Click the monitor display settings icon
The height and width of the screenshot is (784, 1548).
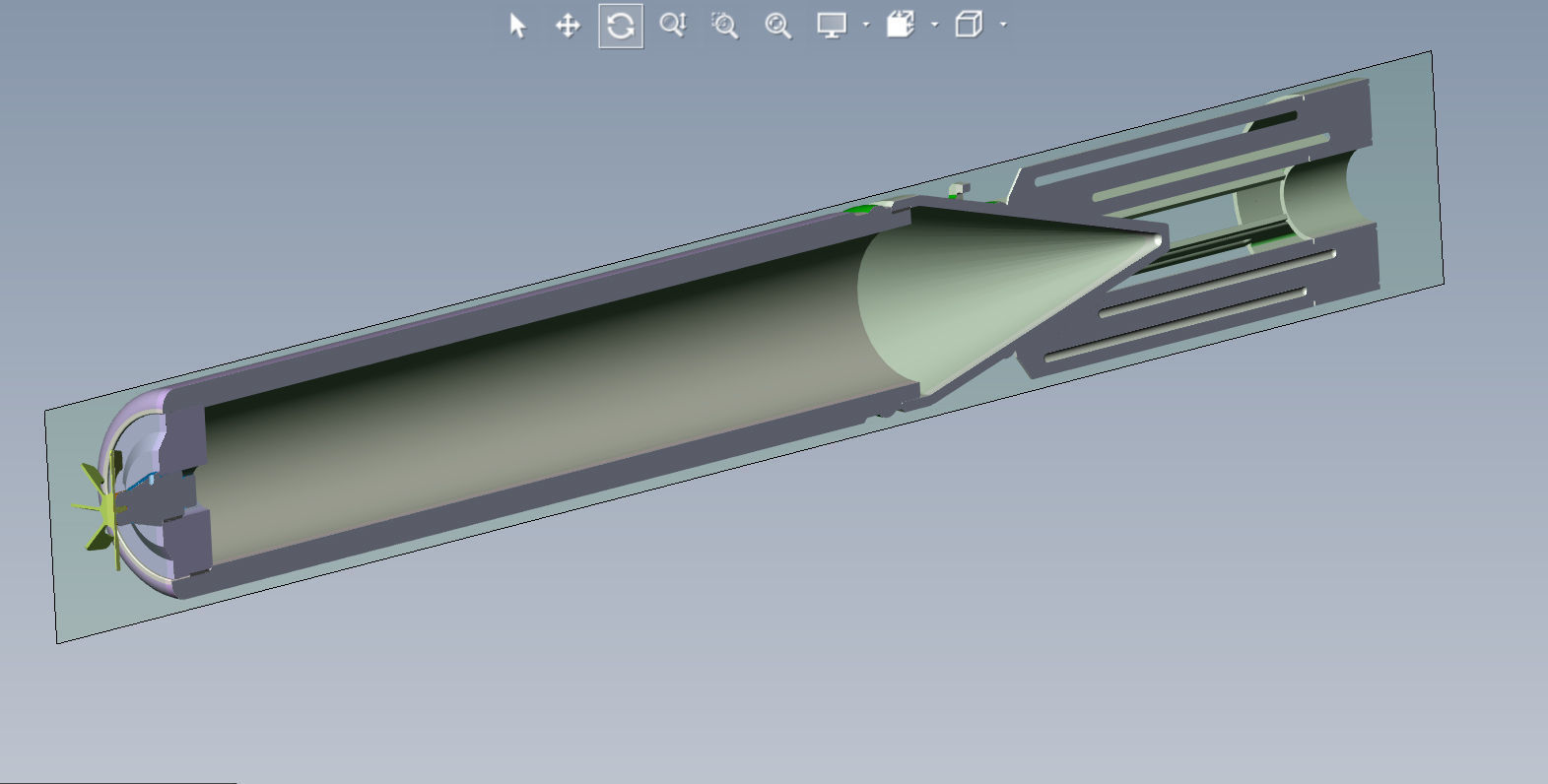tap(833, 26)
